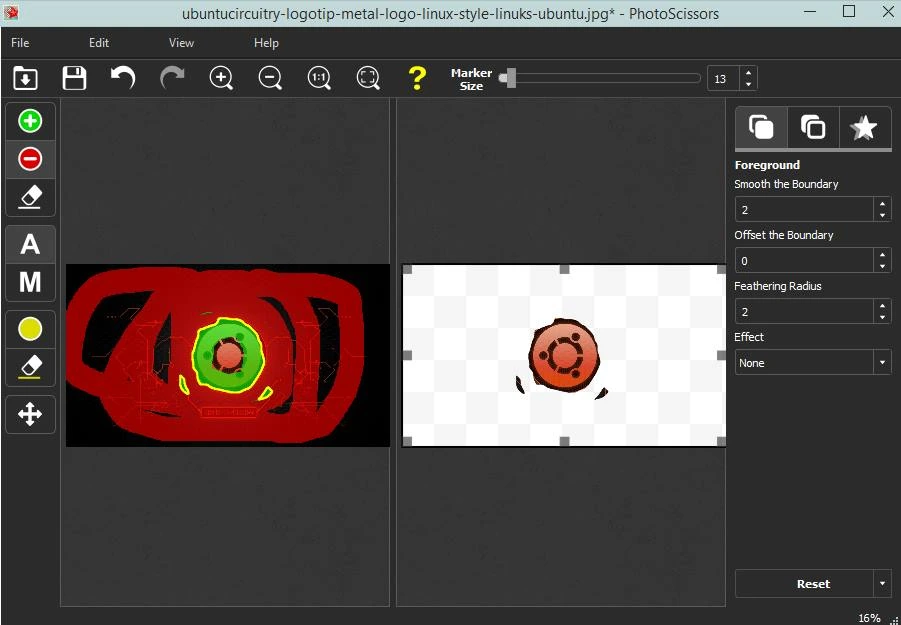901x625 pixels.
Task: Click the Marker Size value field
Action: tap(723, 79)
